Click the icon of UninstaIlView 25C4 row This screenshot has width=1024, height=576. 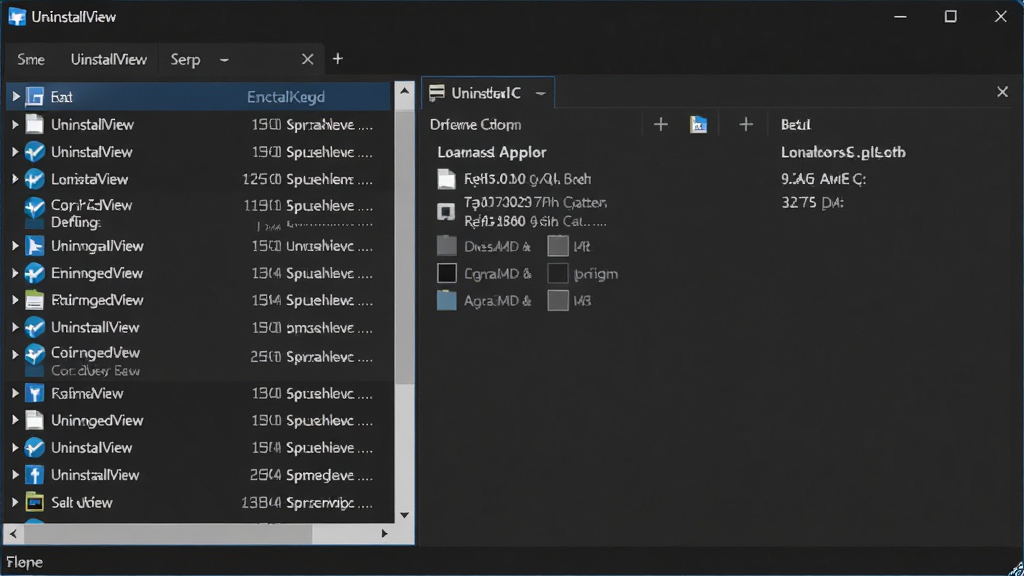pyautogui.click(x=35, y=475)
